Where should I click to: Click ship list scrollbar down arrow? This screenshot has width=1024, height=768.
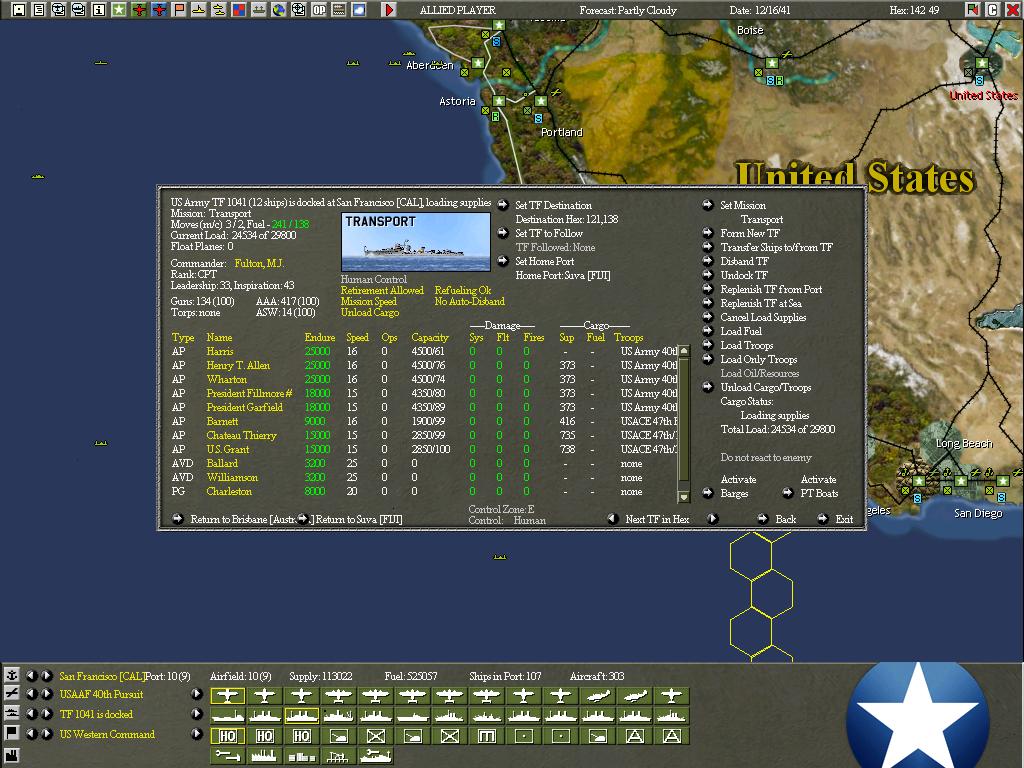[x=684, y=497]
